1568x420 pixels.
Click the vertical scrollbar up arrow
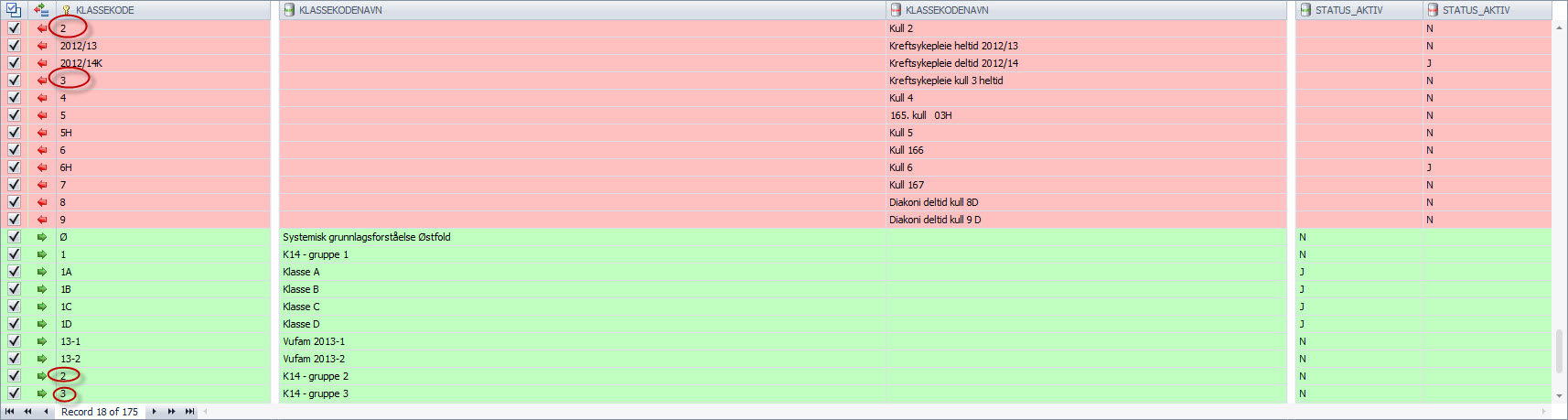click(x=1560, y=27)
